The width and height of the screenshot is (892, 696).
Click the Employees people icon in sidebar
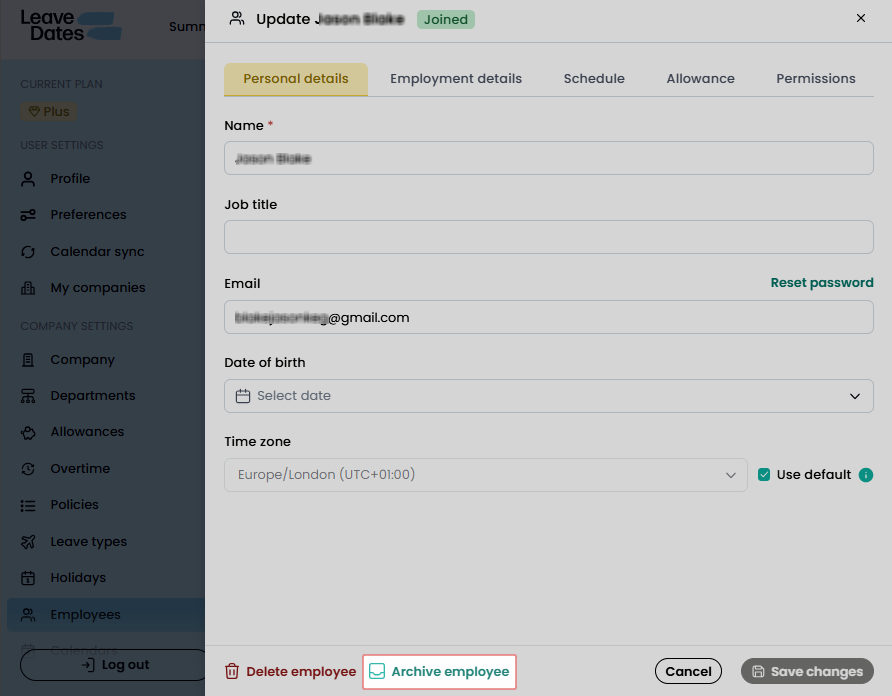click(x=28, y=615)
